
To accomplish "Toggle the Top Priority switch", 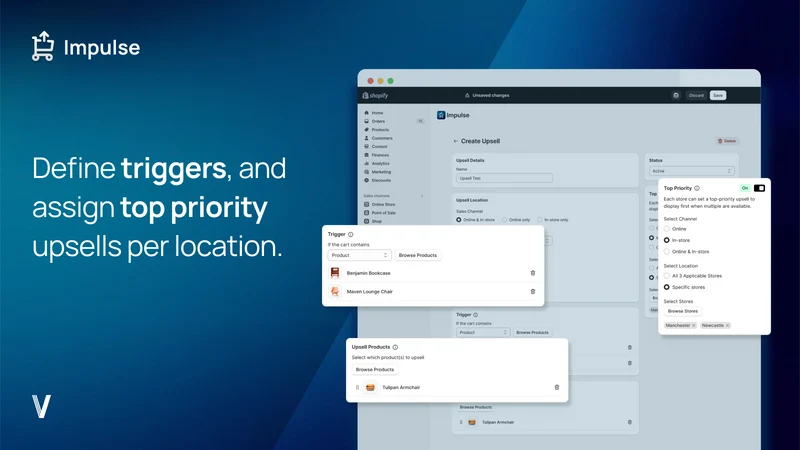I will 759,188.
